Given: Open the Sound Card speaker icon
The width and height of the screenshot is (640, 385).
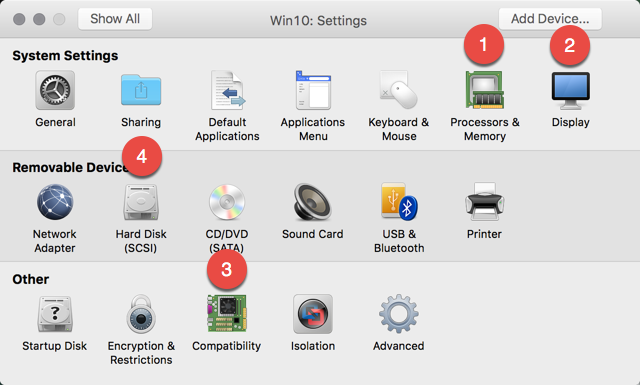Looking at the screenshot, I should coord(313,202).
